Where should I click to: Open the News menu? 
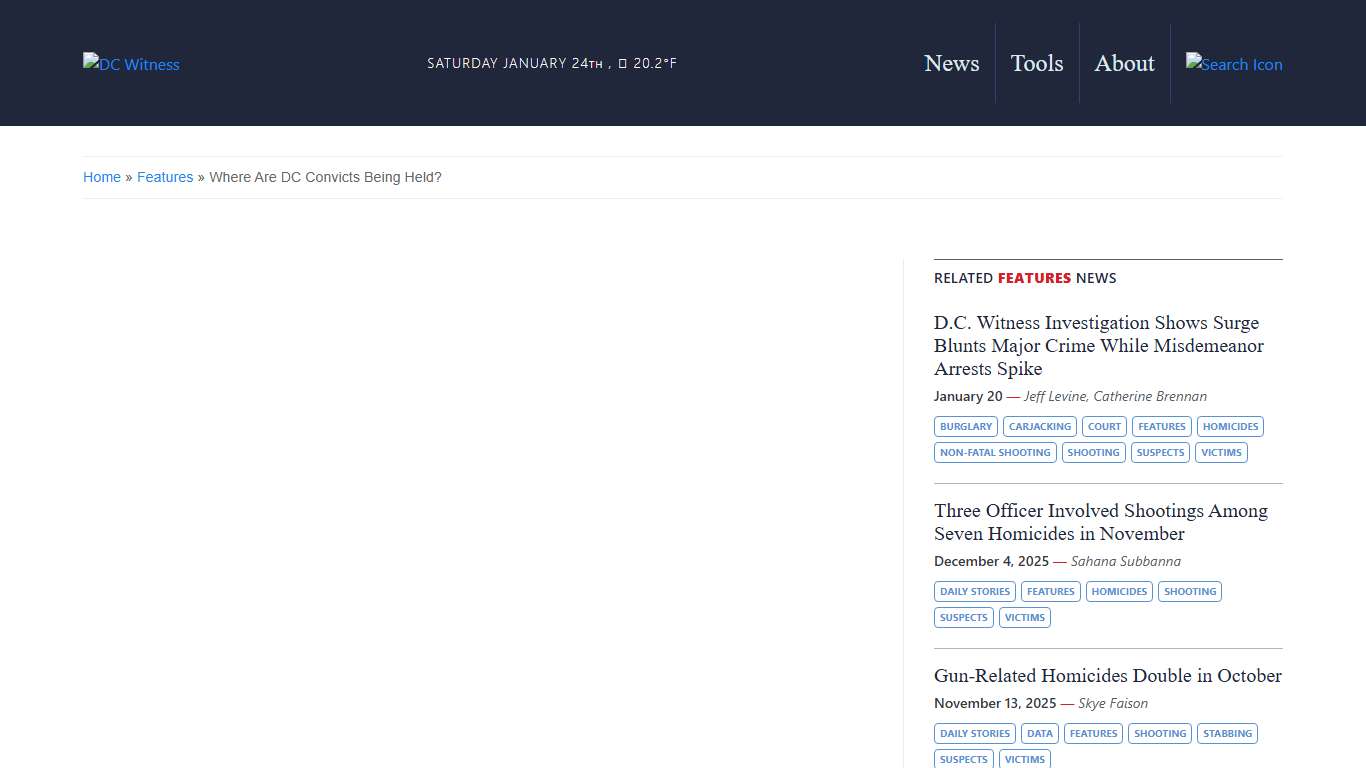[x=951, y=63]
